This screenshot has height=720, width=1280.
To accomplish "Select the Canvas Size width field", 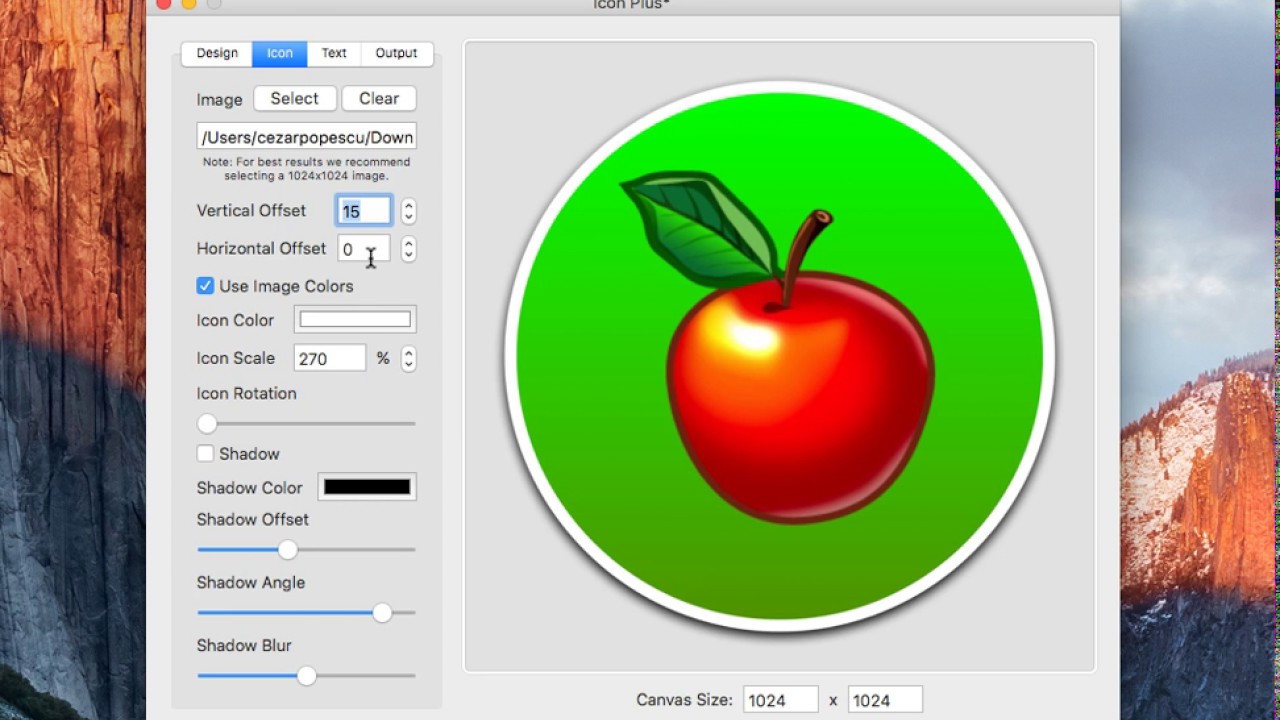I will pos(780,699).
